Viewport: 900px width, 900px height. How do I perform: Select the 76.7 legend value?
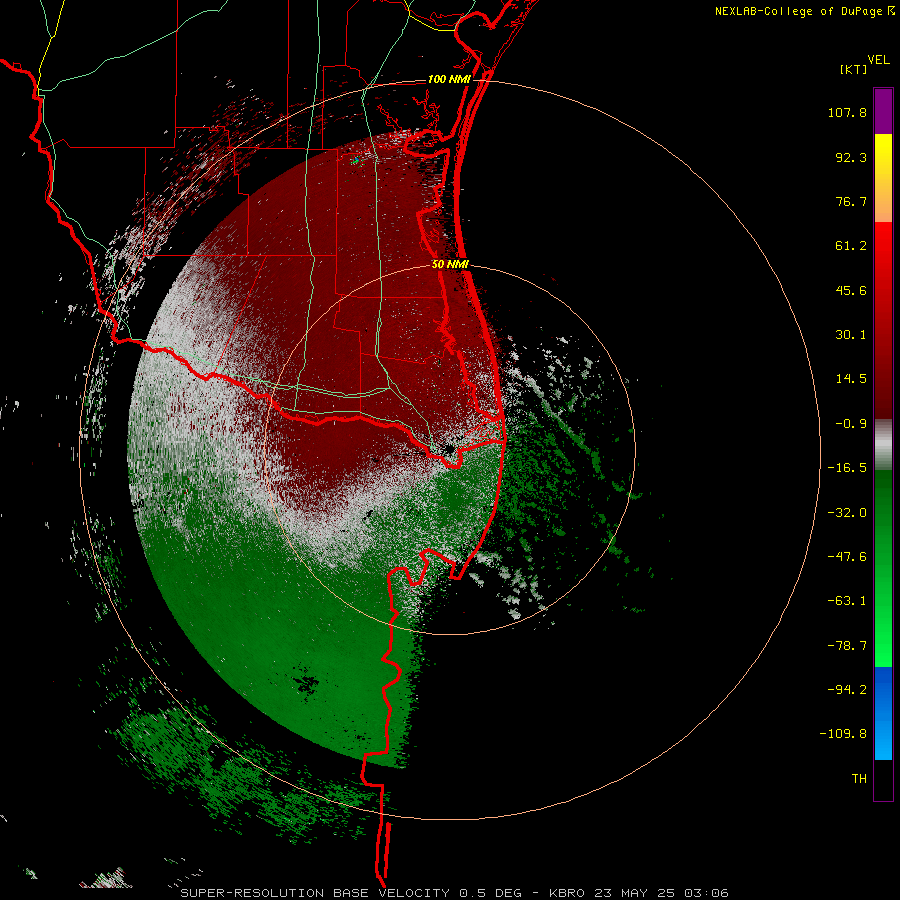click(851, 201)
